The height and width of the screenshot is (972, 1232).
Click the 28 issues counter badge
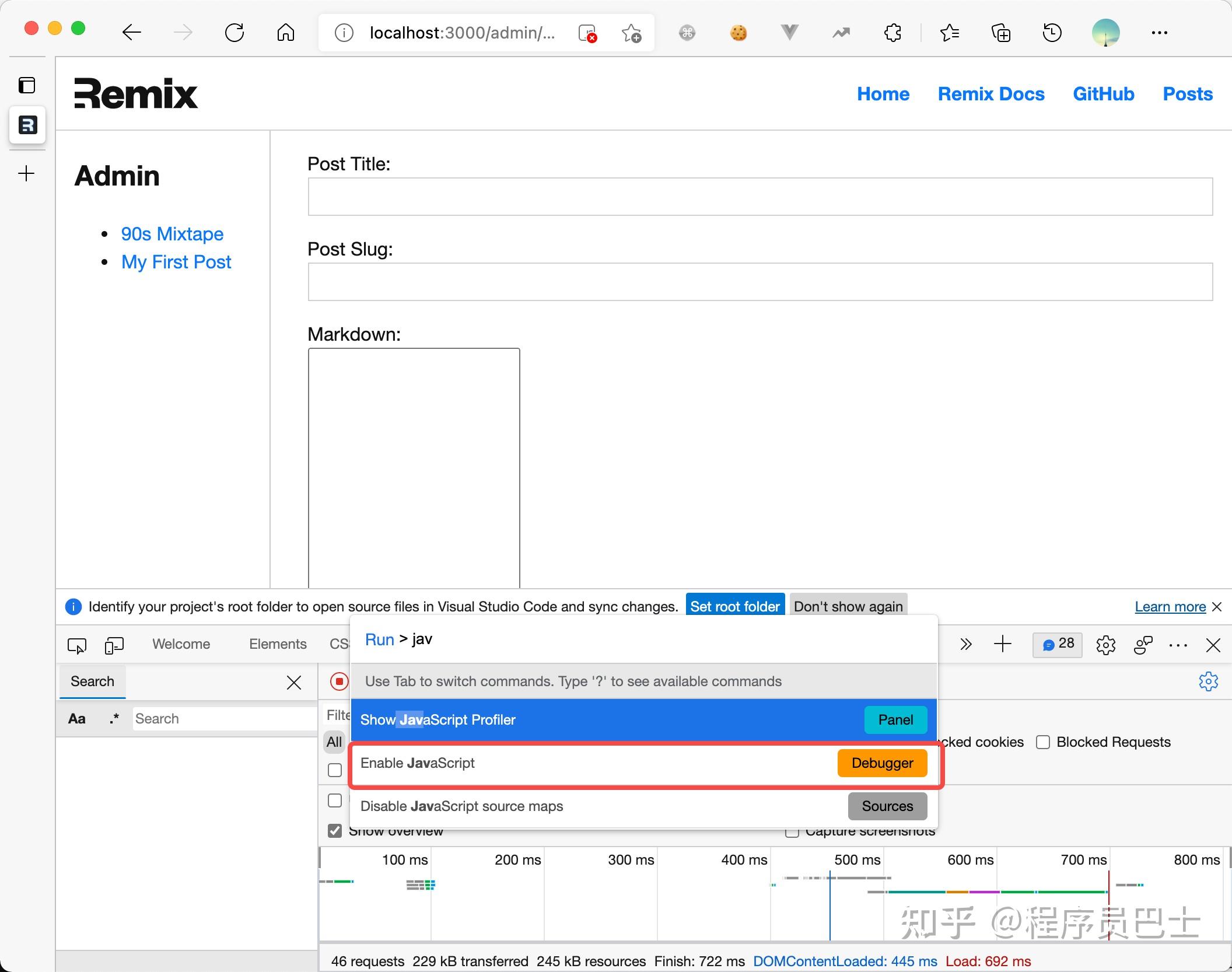click(1058, 644)
